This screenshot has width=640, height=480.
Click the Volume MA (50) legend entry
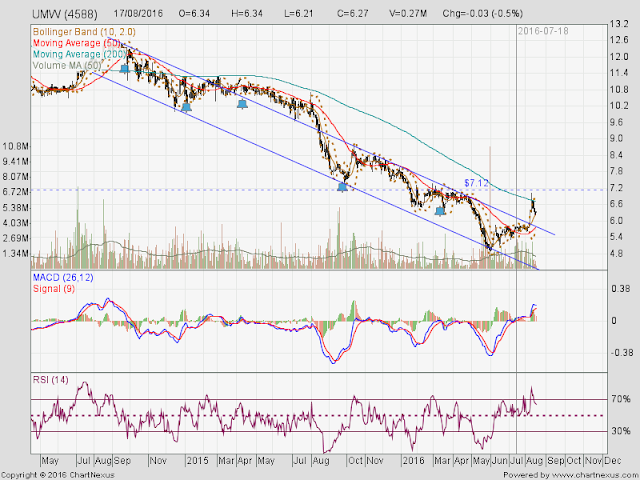(67, 65)
